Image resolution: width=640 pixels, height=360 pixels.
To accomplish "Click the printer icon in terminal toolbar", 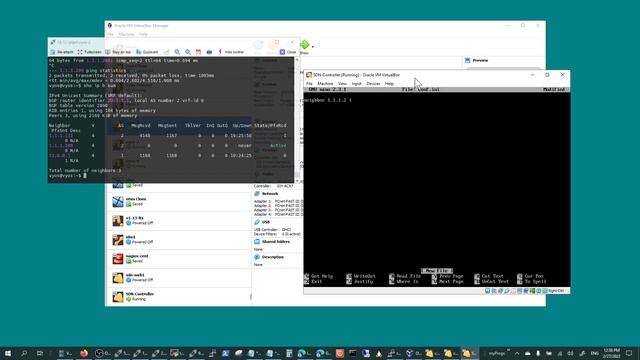I will [x=209, y=52].
